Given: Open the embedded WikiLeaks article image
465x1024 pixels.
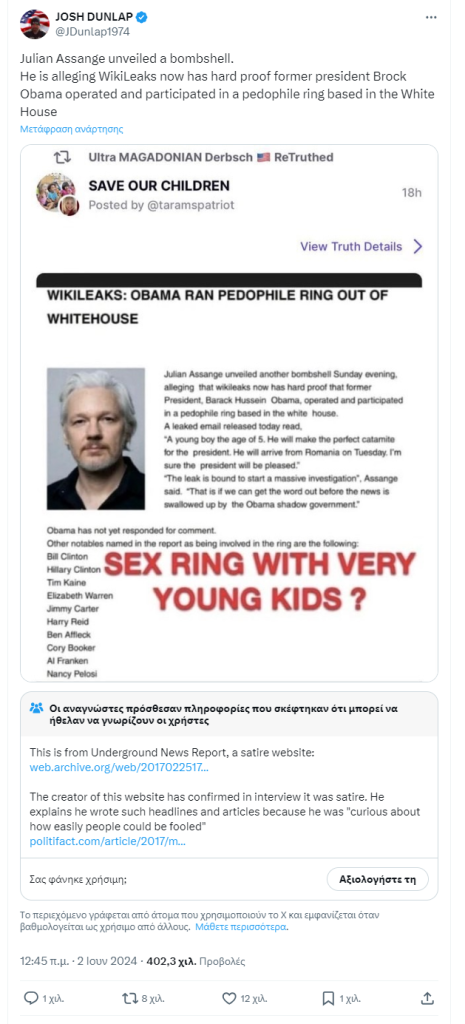Looking at the screenshot, I should tap(229, 475).
